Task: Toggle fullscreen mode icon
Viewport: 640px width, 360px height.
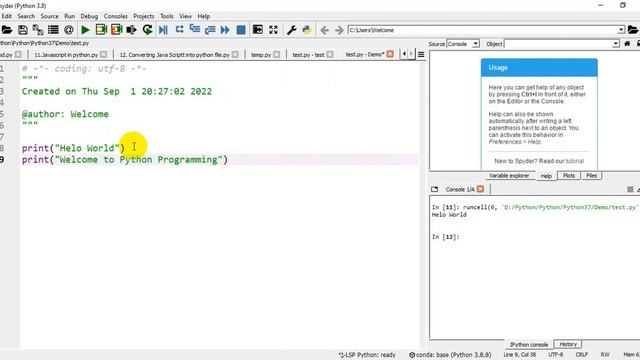Action: pyautogui.click(x=273, y=30)
